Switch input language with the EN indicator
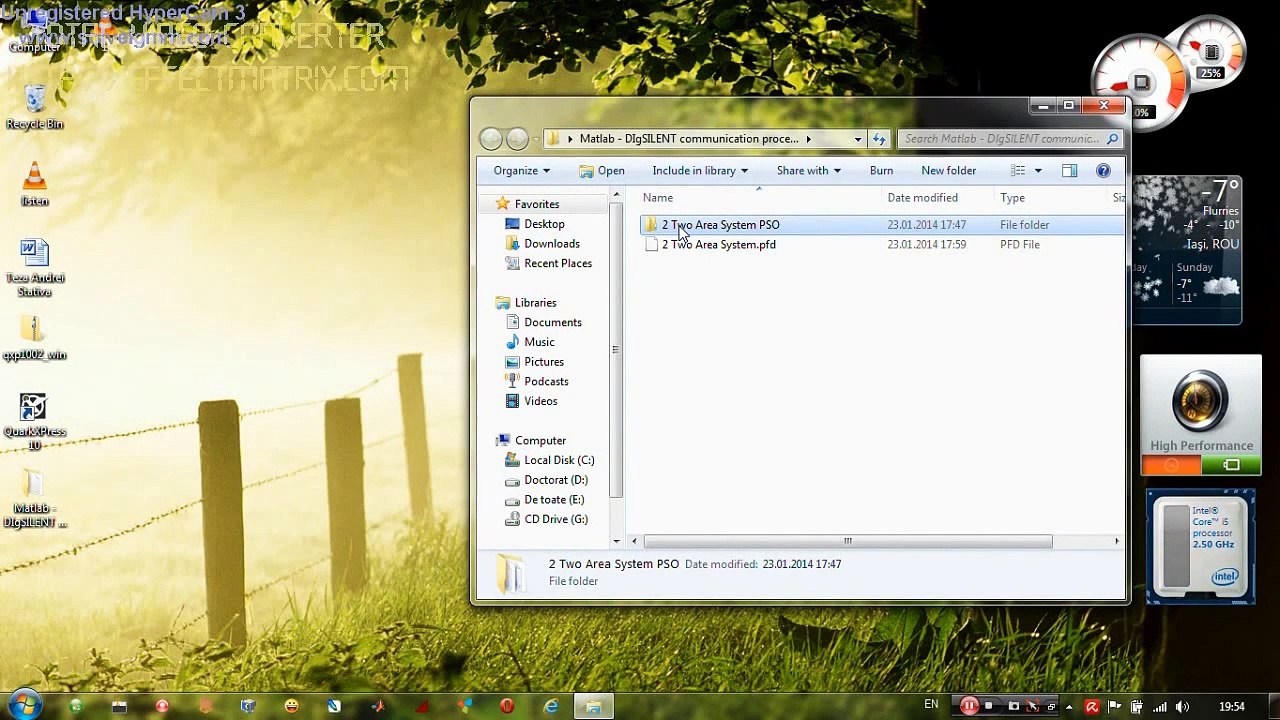The width and height of the screenshot is (1280, 720). pyautogui.click(x=931, y=705)
